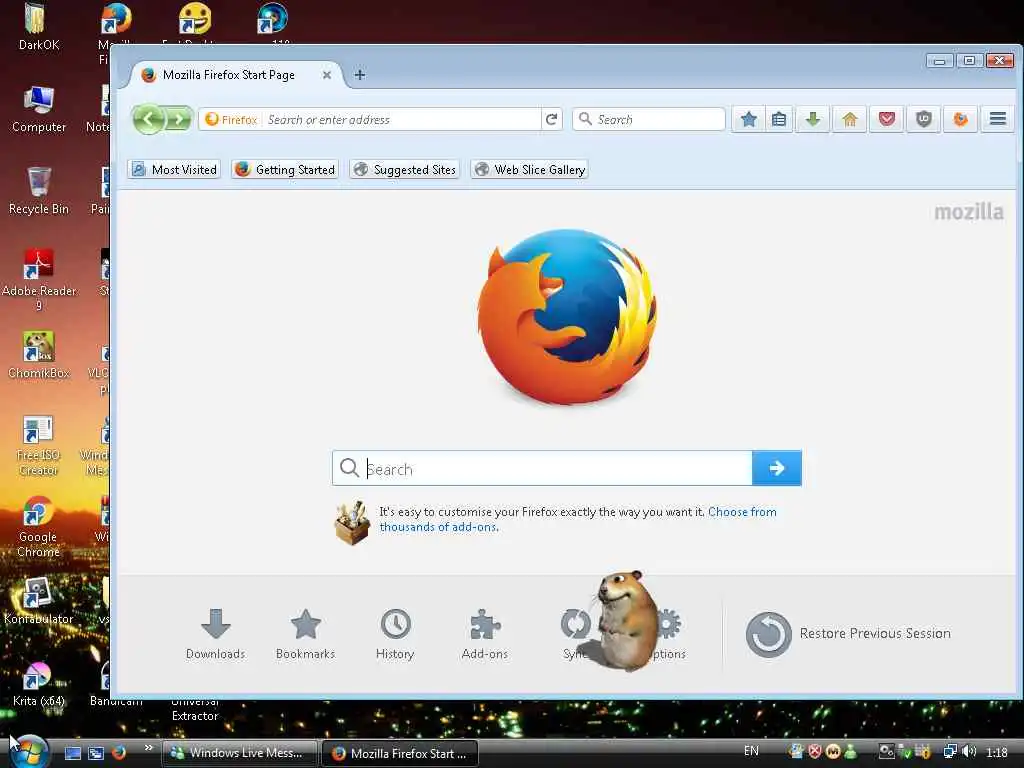Viewport: 1024px width, 768px height.
Task: Click the Firefox identity icon in address bar
Action: pyautogui.click(x=231, y=120)
